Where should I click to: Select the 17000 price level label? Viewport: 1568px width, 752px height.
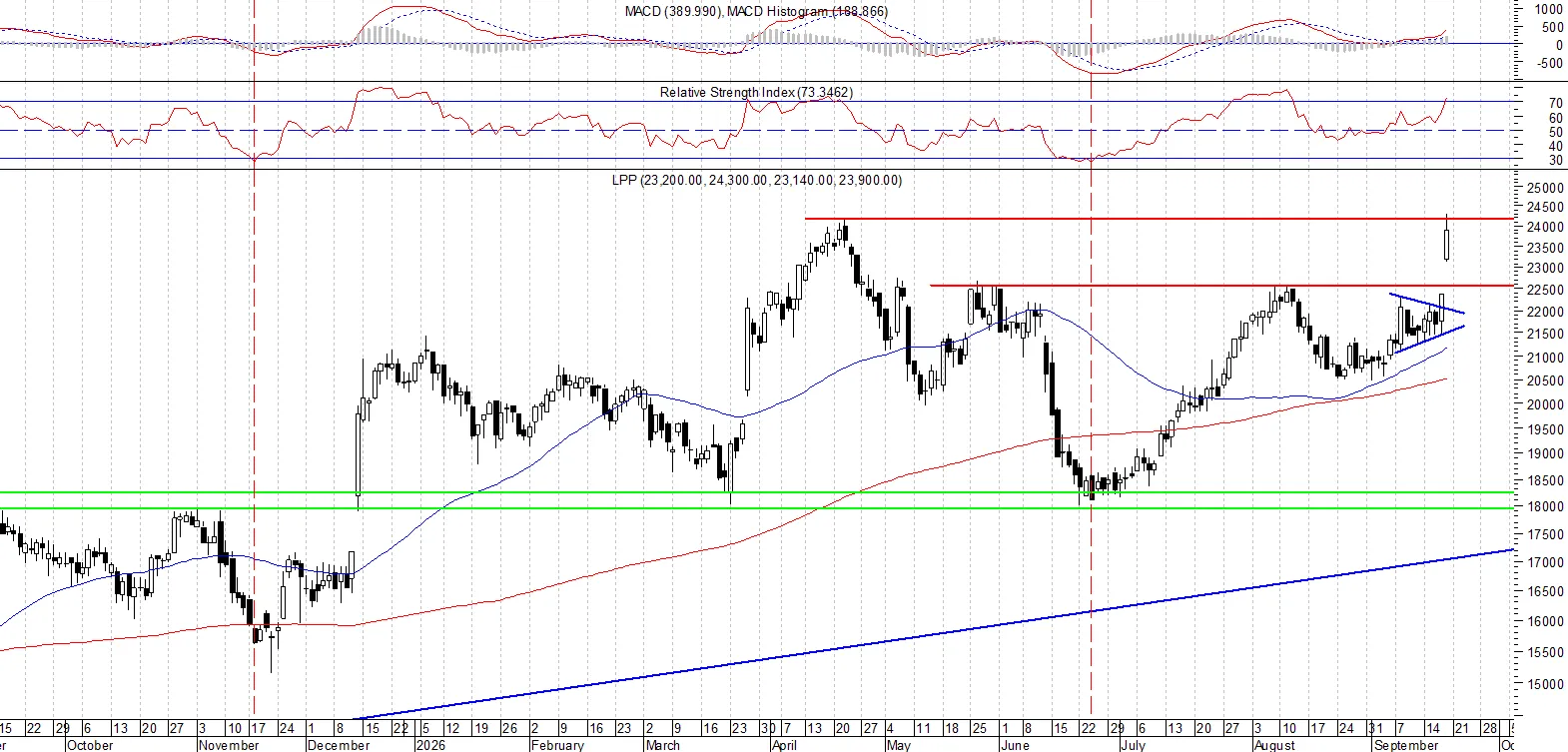coord(1544,562)
